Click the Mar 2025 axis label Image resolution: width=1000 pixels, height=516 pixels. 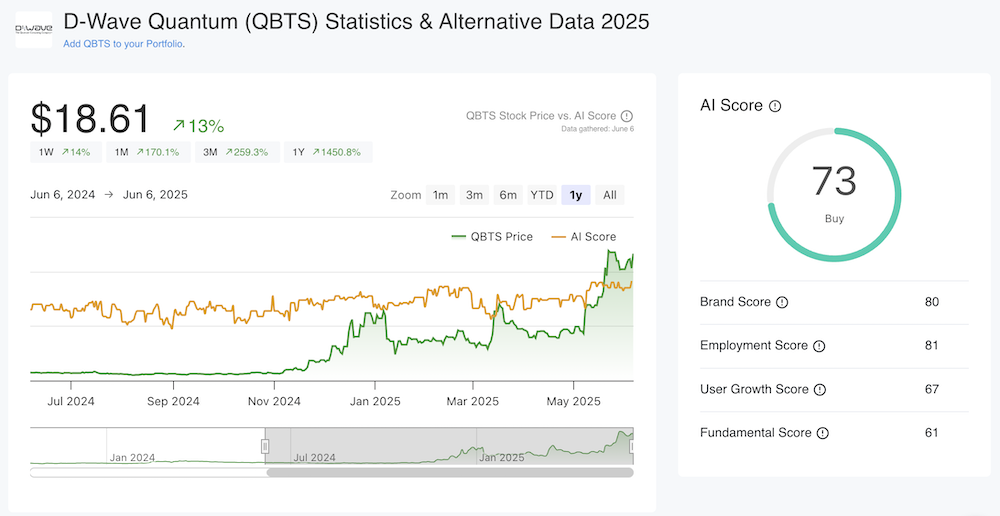[473, 401]
